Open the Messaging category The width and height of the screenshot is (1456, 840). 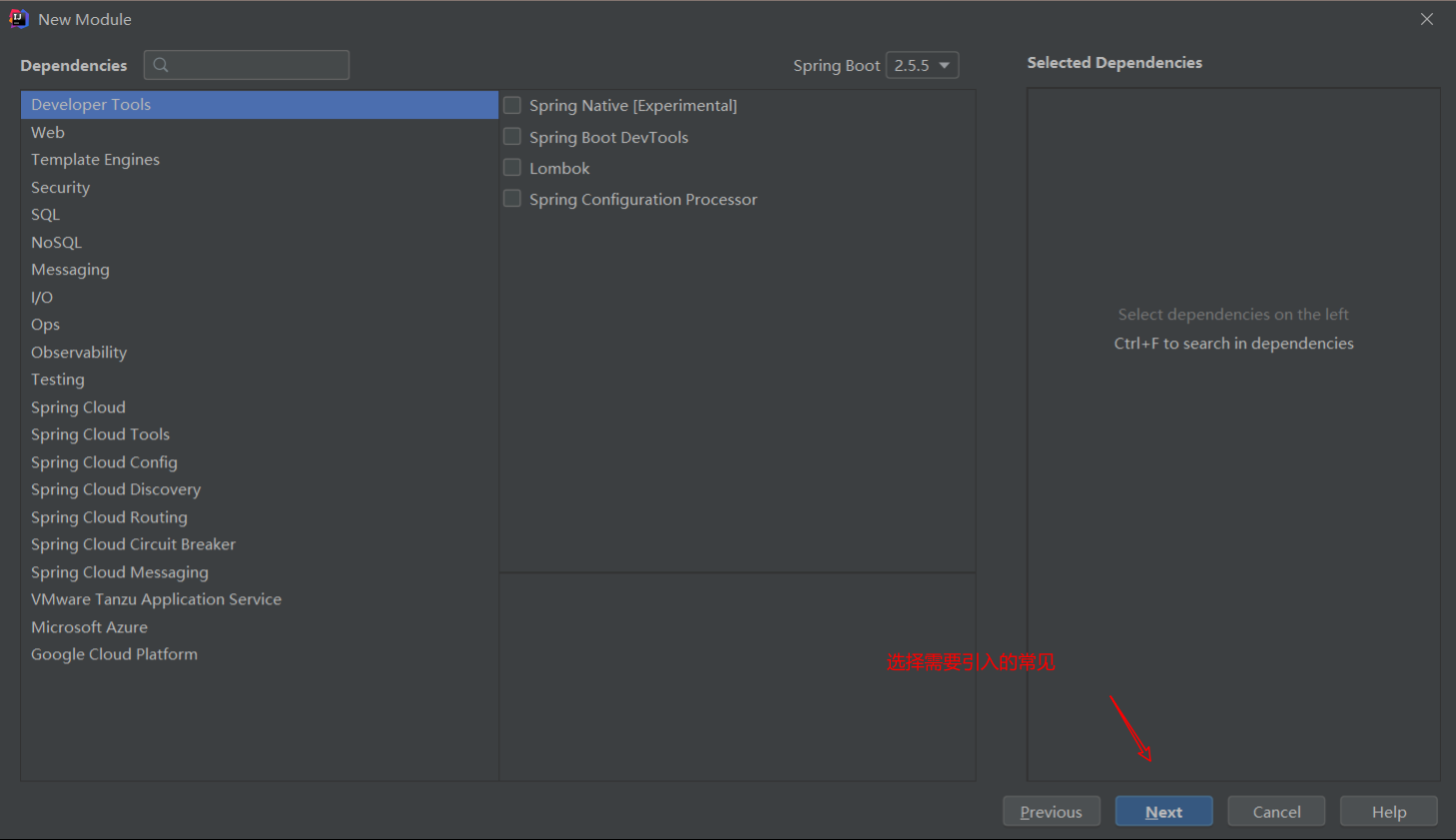coord(260,270)
